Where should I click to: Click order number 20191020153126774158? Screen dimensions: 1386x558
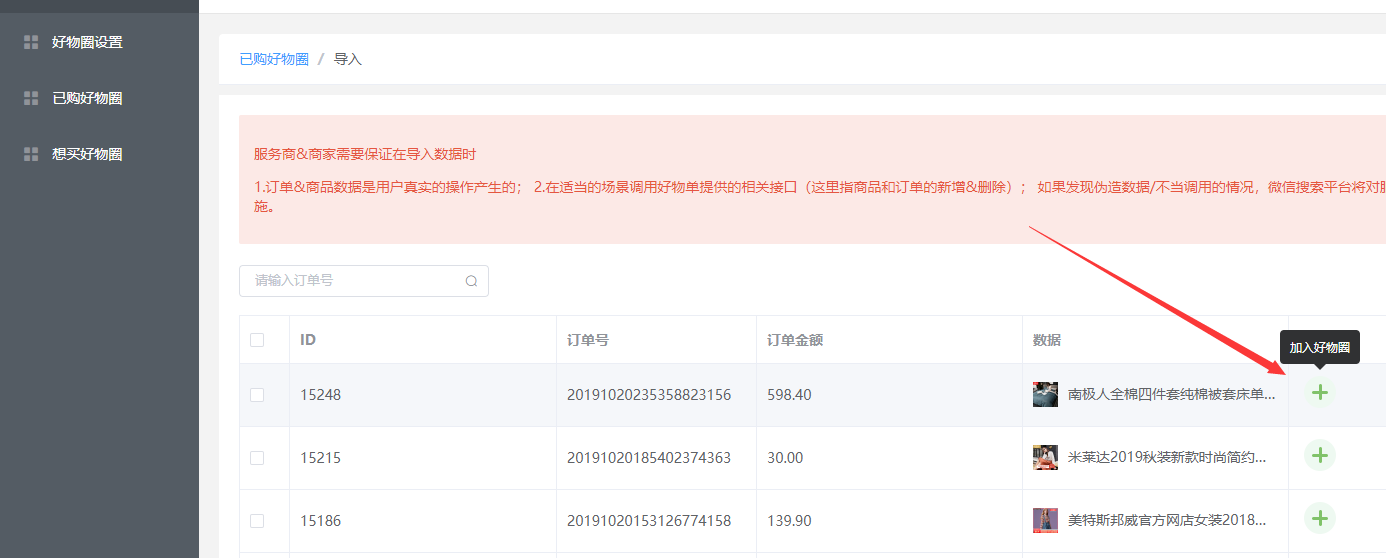click(x=649, y=521)
